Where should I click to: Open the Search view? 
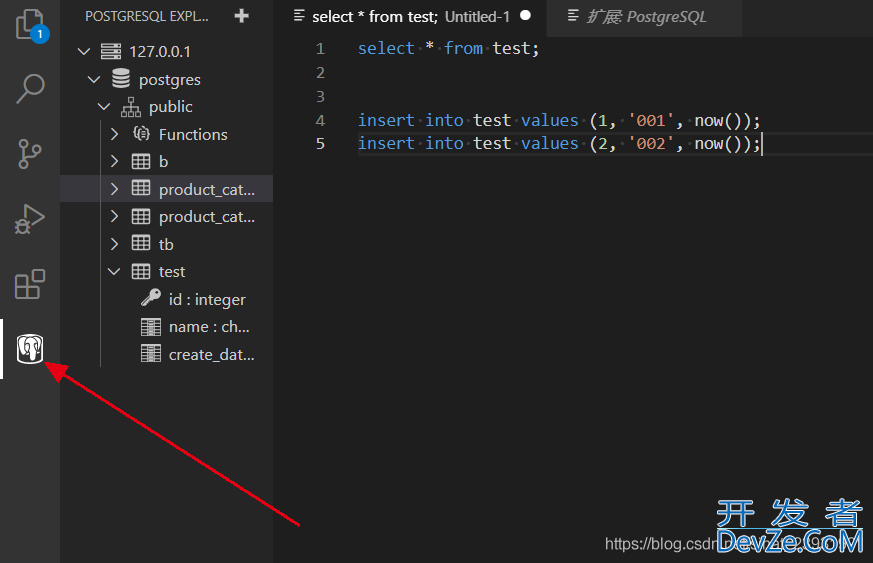pos(30,88)
